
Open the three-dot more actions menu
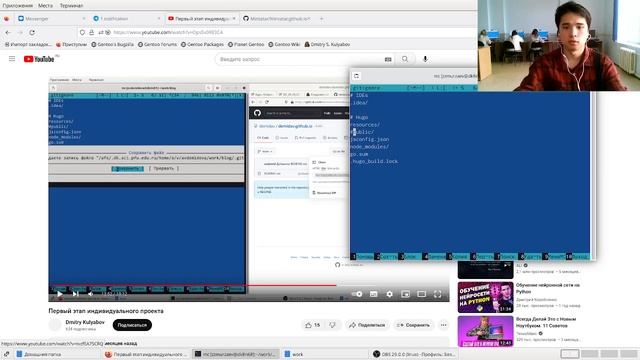(444, 325)
